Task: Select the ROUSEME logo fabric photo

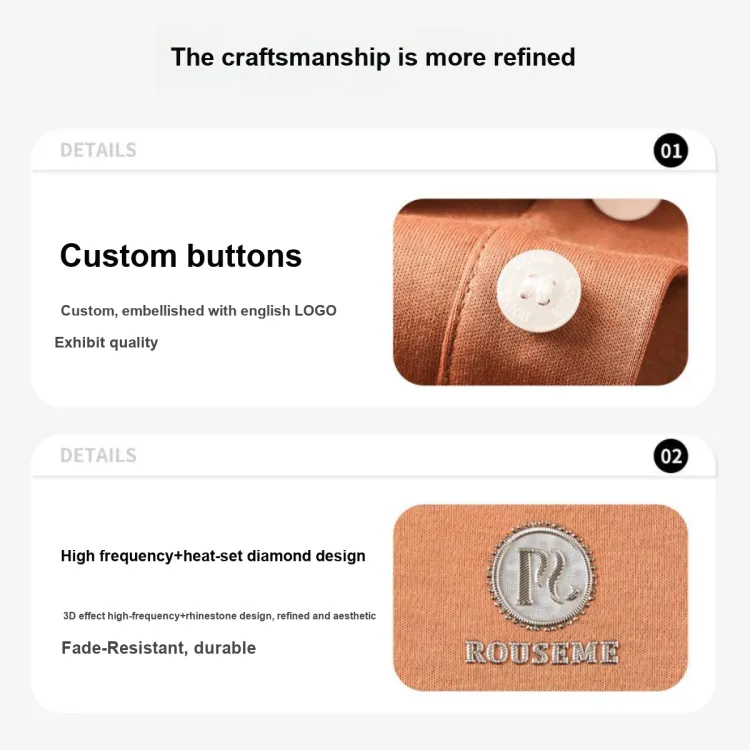Action: (x=540, y=597)
